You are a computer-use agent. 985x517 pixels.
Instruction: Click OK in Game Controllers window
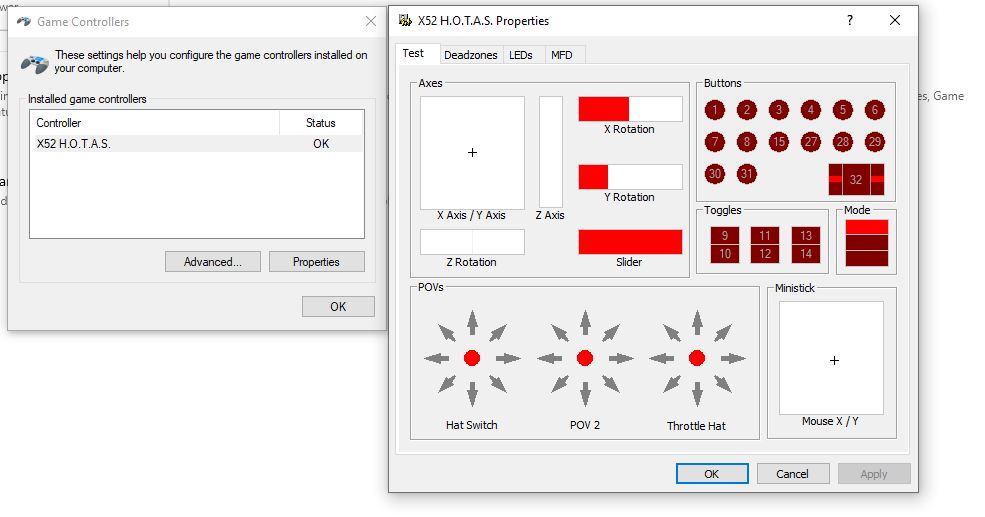tap(338, 307)
